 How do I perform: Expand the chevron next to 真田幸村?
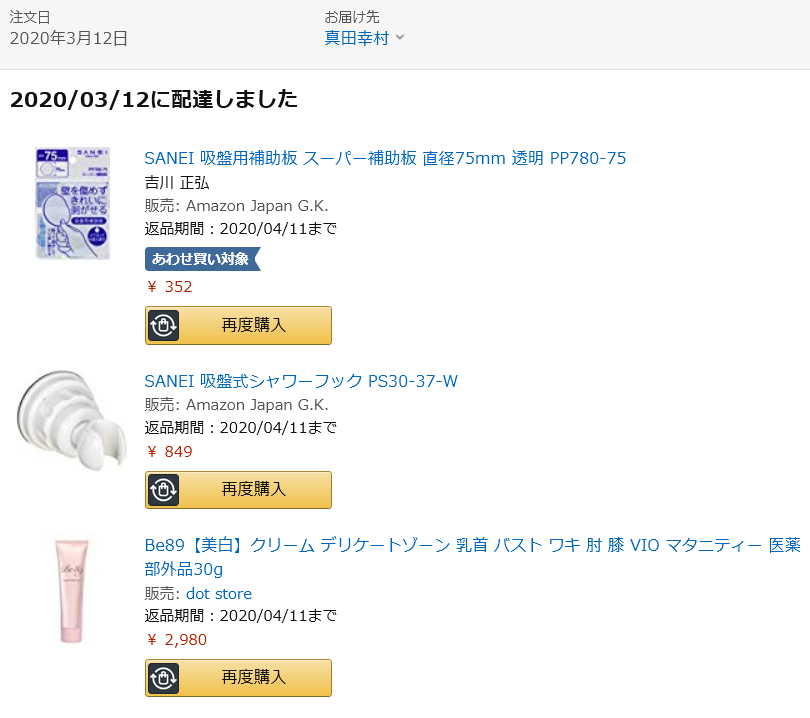[400, 38]
